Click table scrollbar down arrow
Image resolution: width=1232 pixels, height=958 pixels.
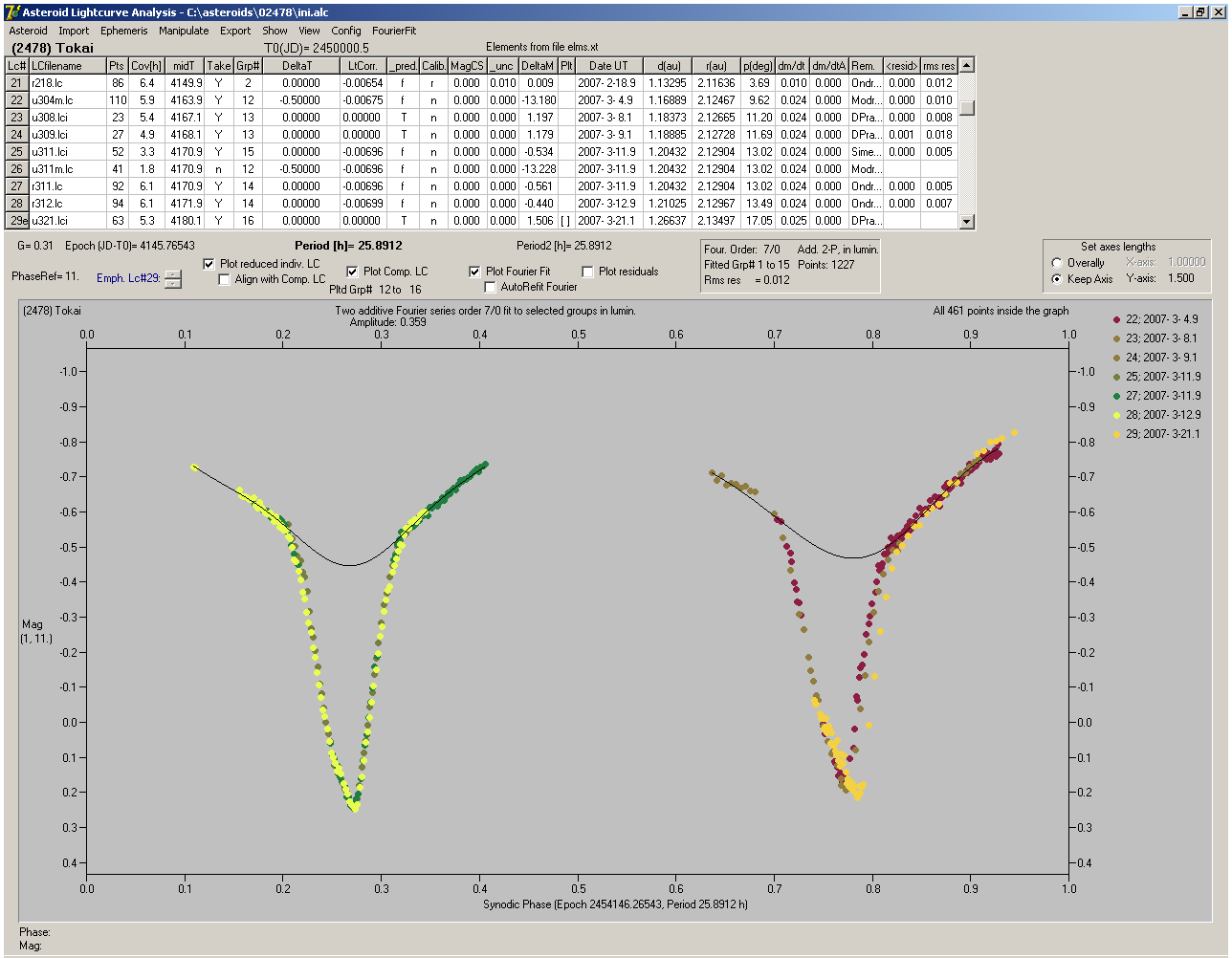click(967, 222)
